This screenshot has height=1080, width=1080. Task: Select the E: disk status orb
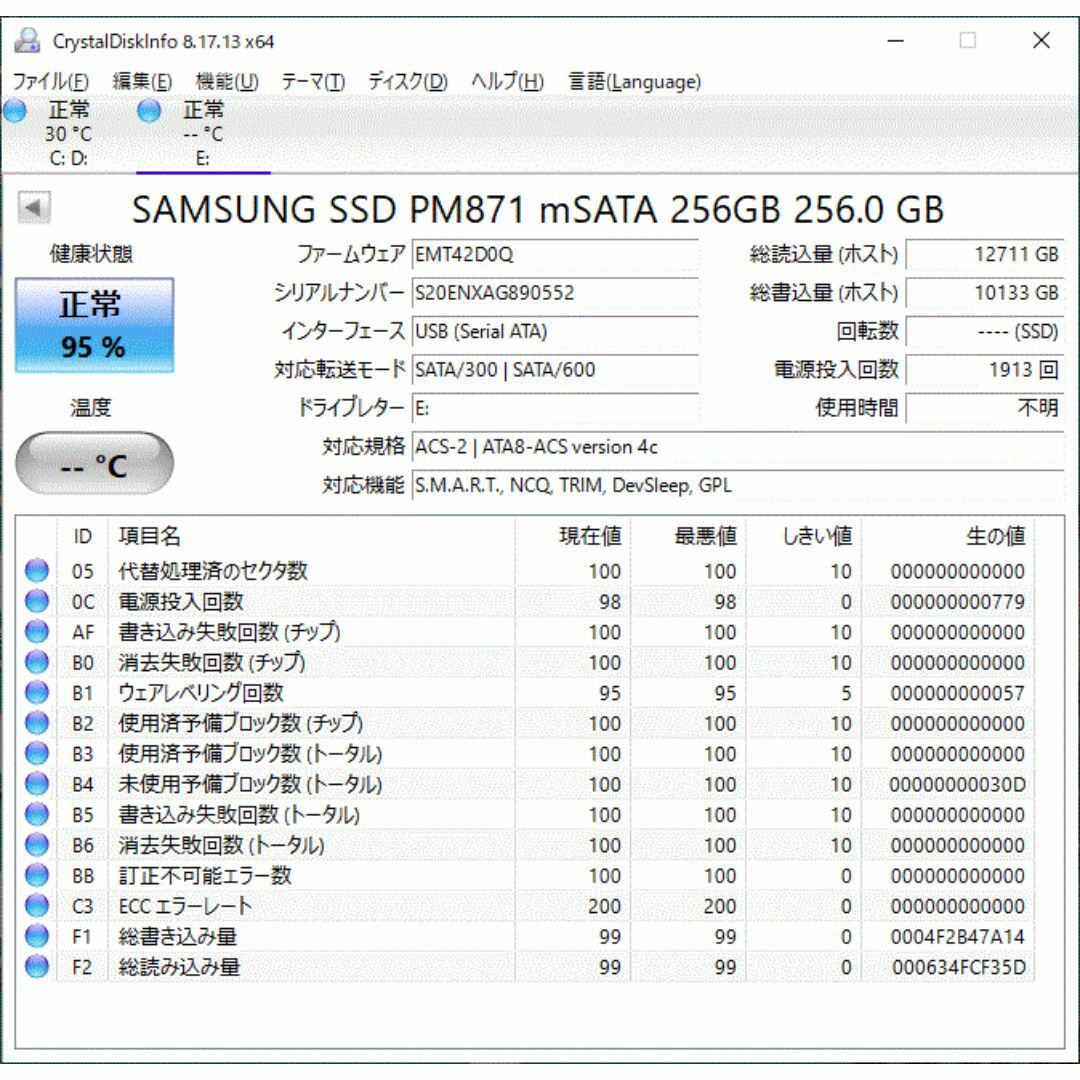149,110
